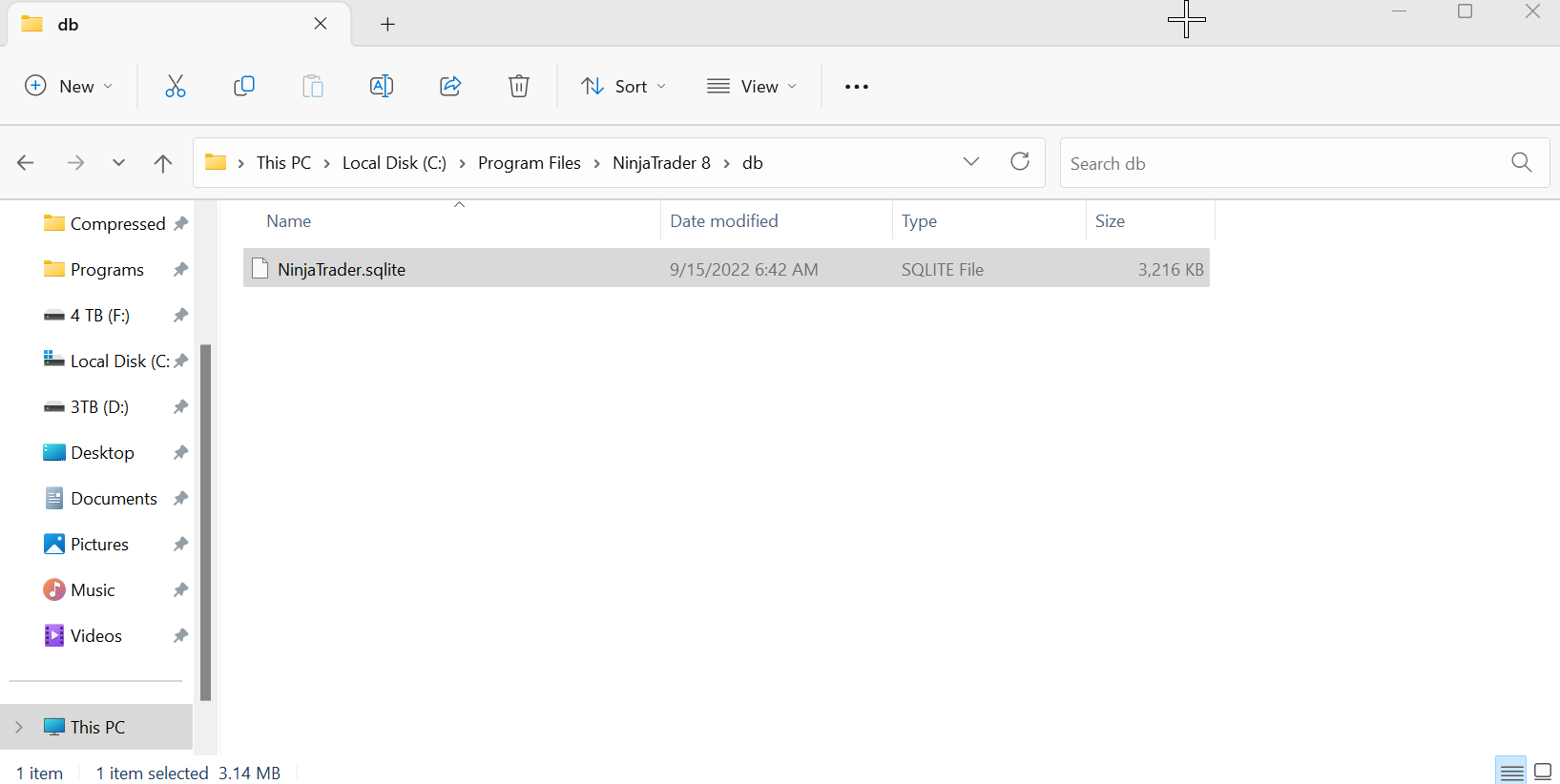
Task: Click the navigation pane vertical scrollbar
Action: pyautogui.click(x=205, y=523)
